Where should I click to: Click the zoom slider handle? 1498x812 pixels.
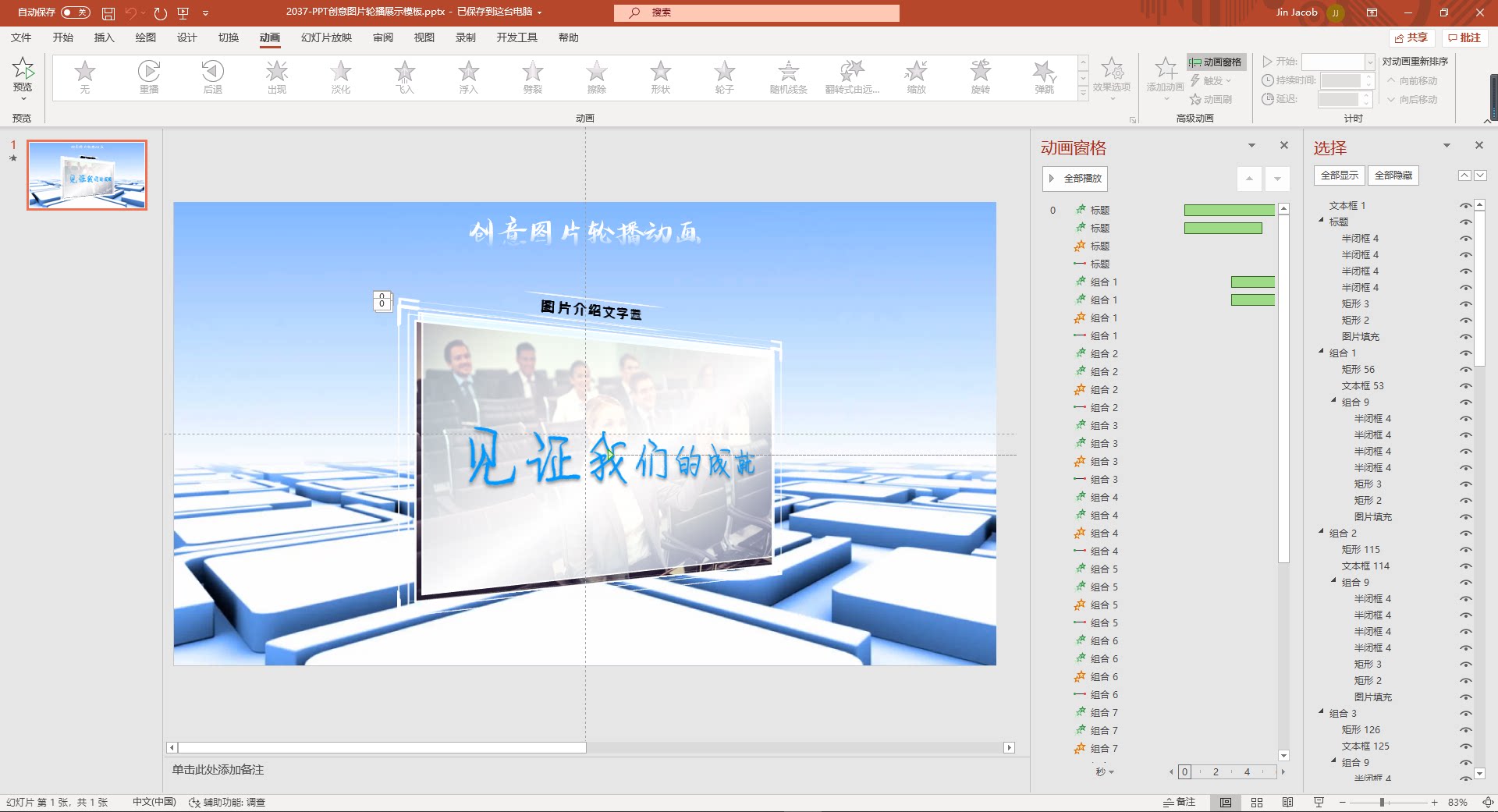point(1382,802)
